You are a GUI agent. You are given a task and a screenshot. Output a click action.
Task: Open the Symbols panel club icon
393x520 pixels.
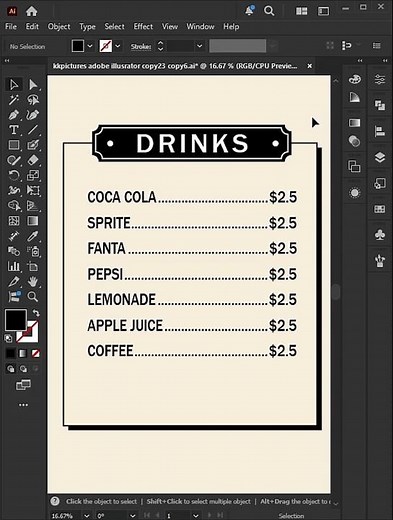click(380, 234)
